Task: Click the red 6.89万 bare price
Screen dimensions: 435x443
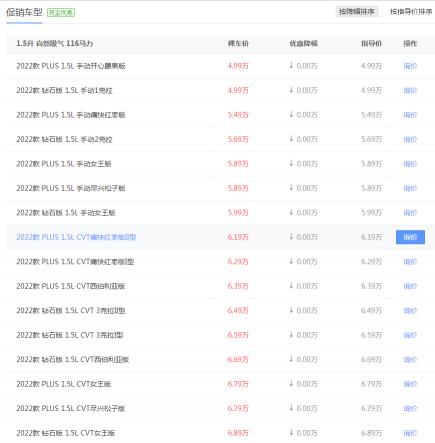Action: tap(238, 433)
